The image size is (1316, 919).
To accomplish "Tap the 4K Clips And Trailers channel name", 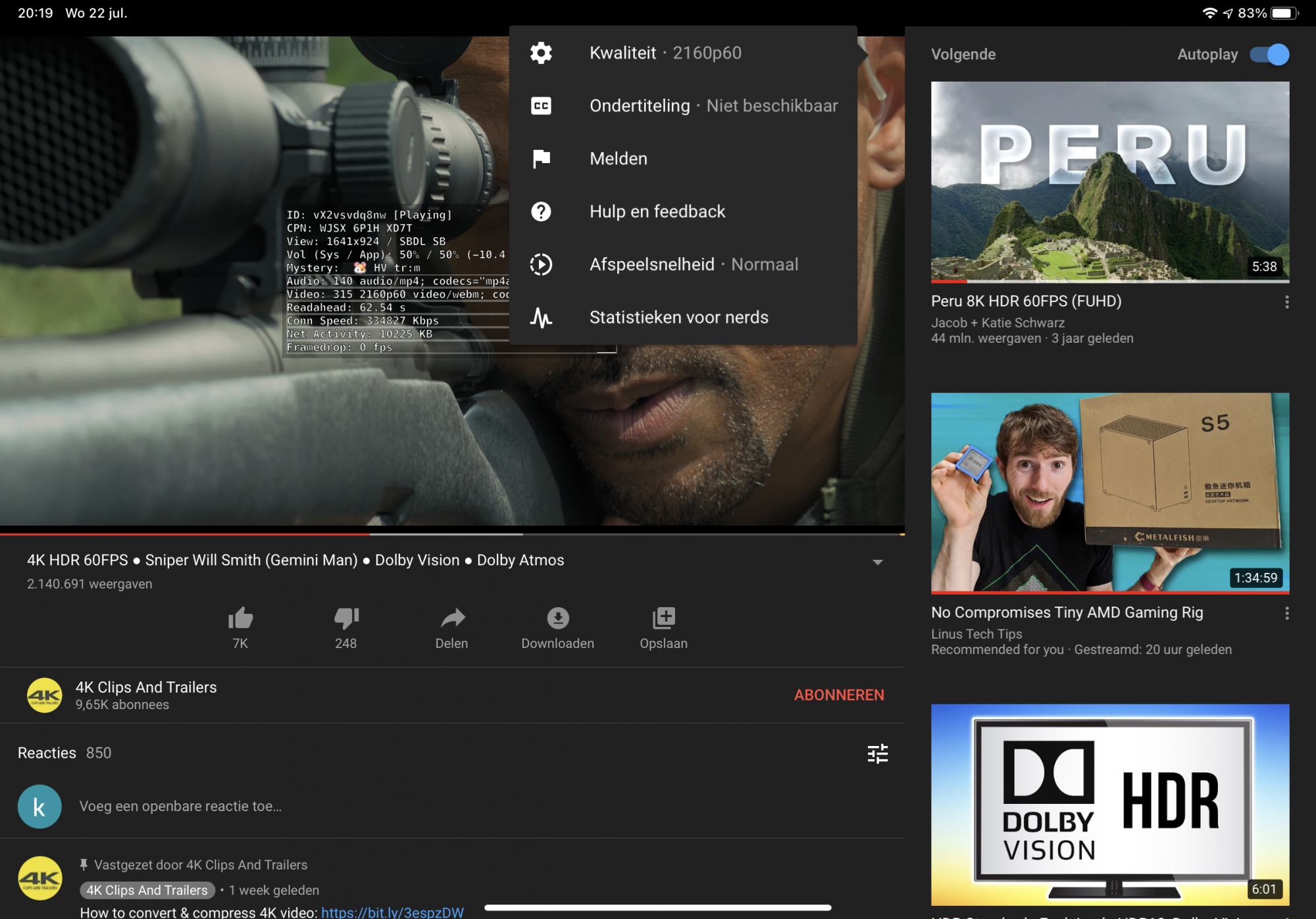I will point(146,687).
